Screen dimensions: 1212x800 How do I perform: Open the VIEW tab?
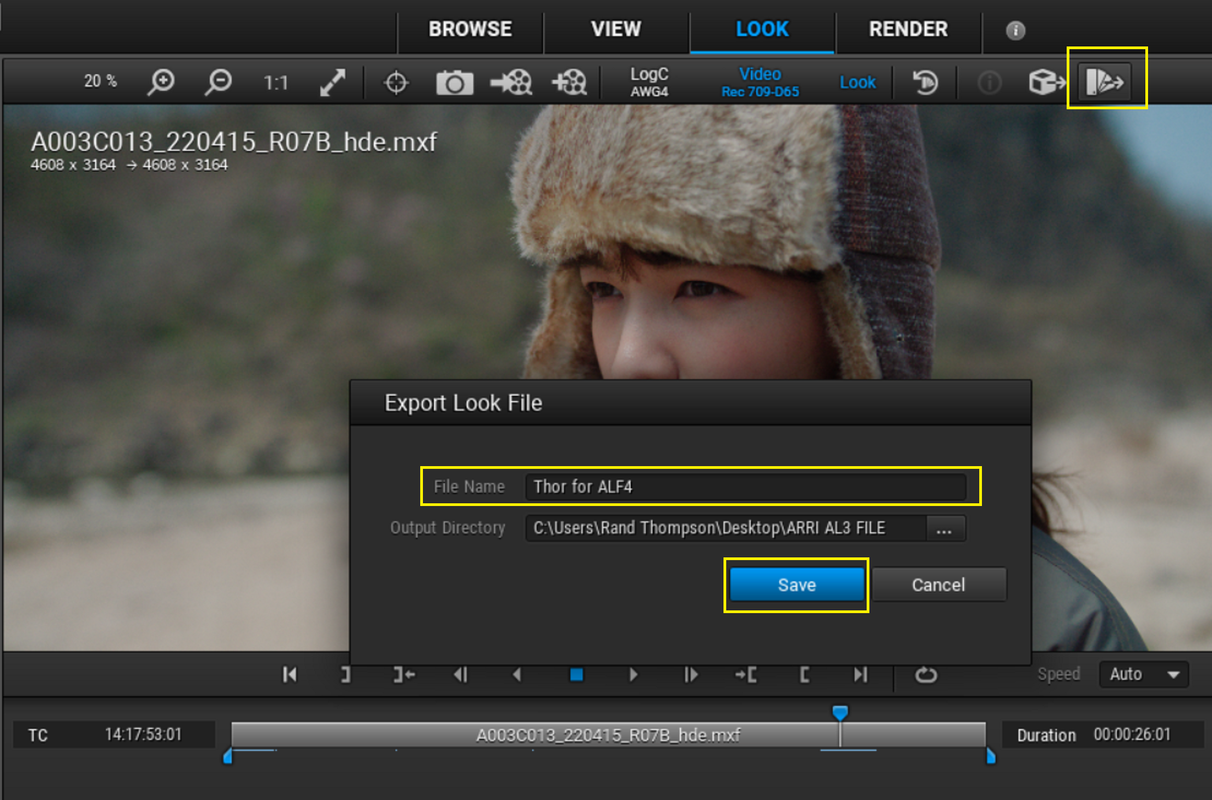coord(616,29)
